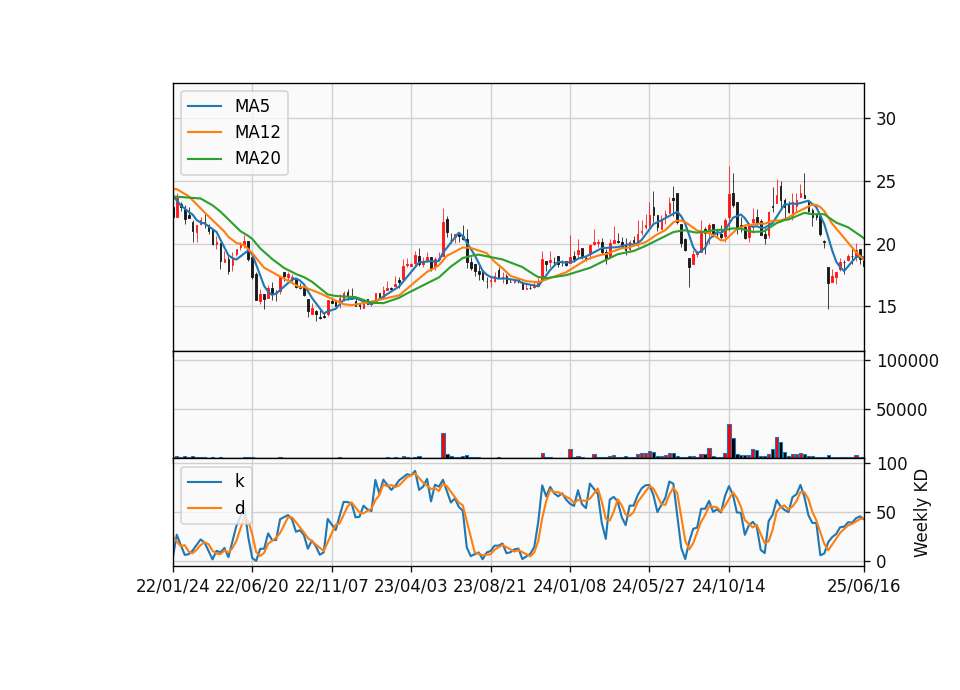Click the 23/08/21 date label

[x=490, y=586]
